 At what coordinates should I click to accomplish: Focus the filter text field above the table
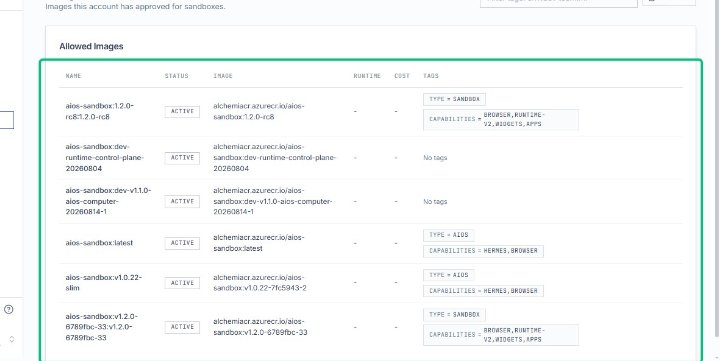[559, 2]
